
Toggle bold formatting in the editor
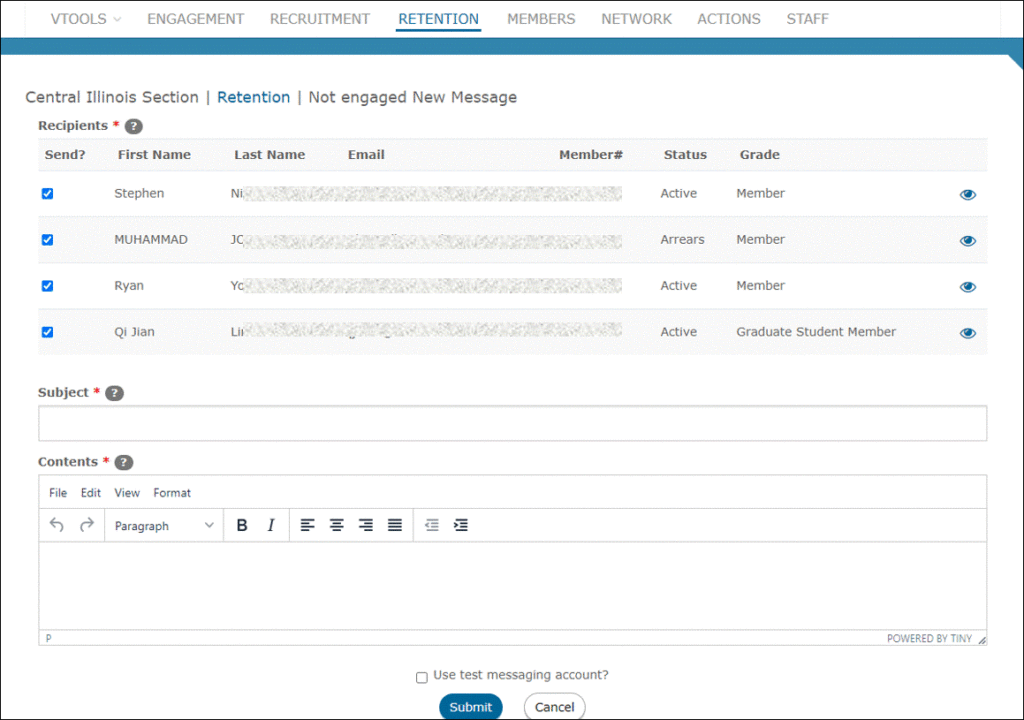click(x=242, y=525)
